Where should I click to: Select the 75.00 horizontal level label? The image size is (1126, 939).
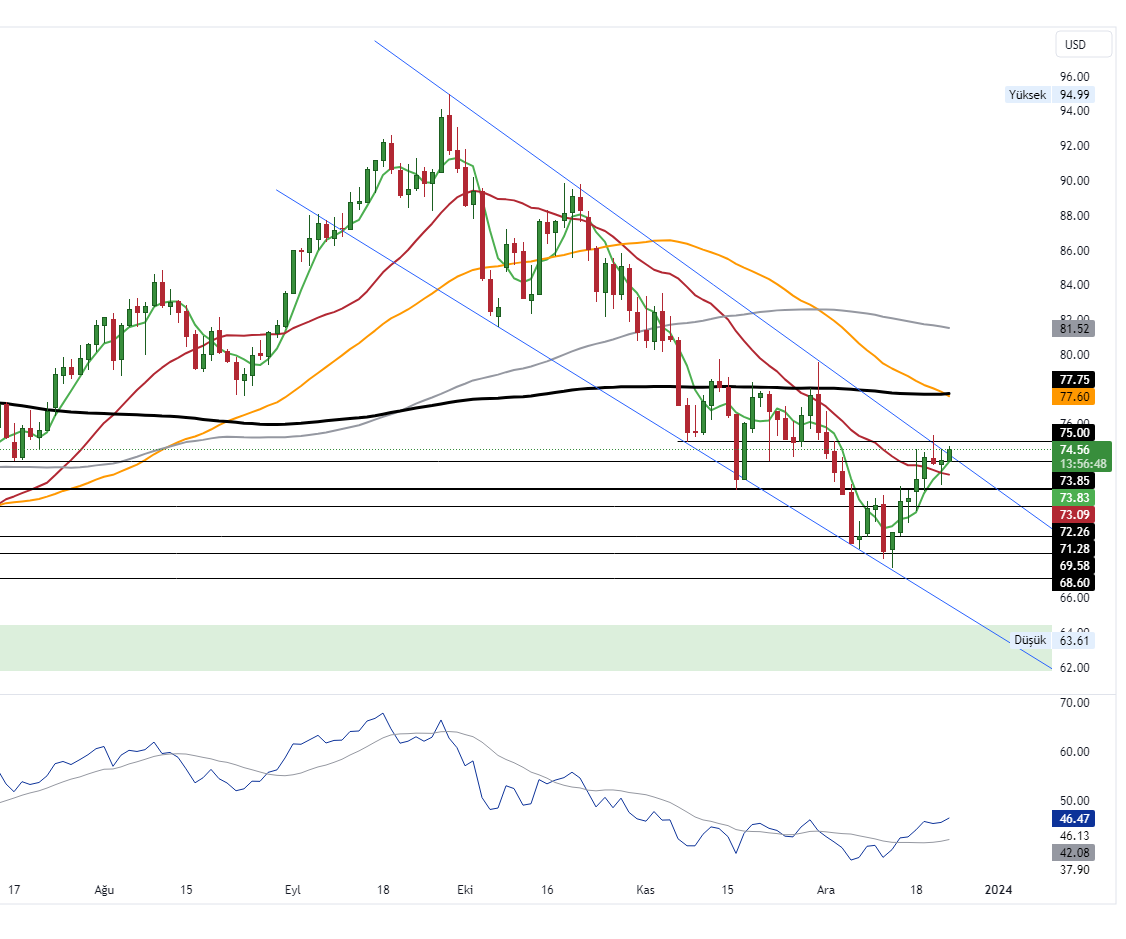coord(1074,432)
